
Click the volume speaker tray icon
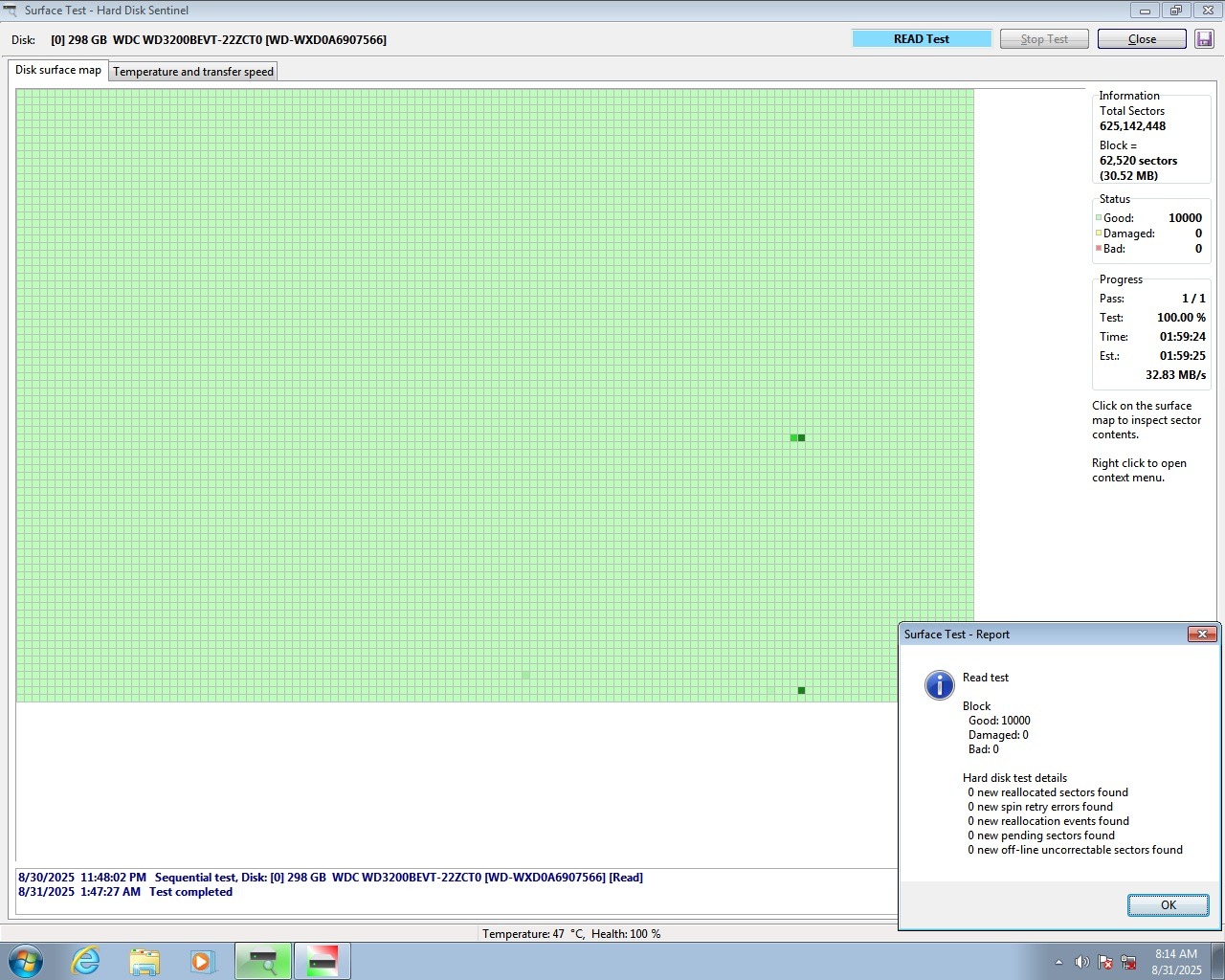[1081, 962]
